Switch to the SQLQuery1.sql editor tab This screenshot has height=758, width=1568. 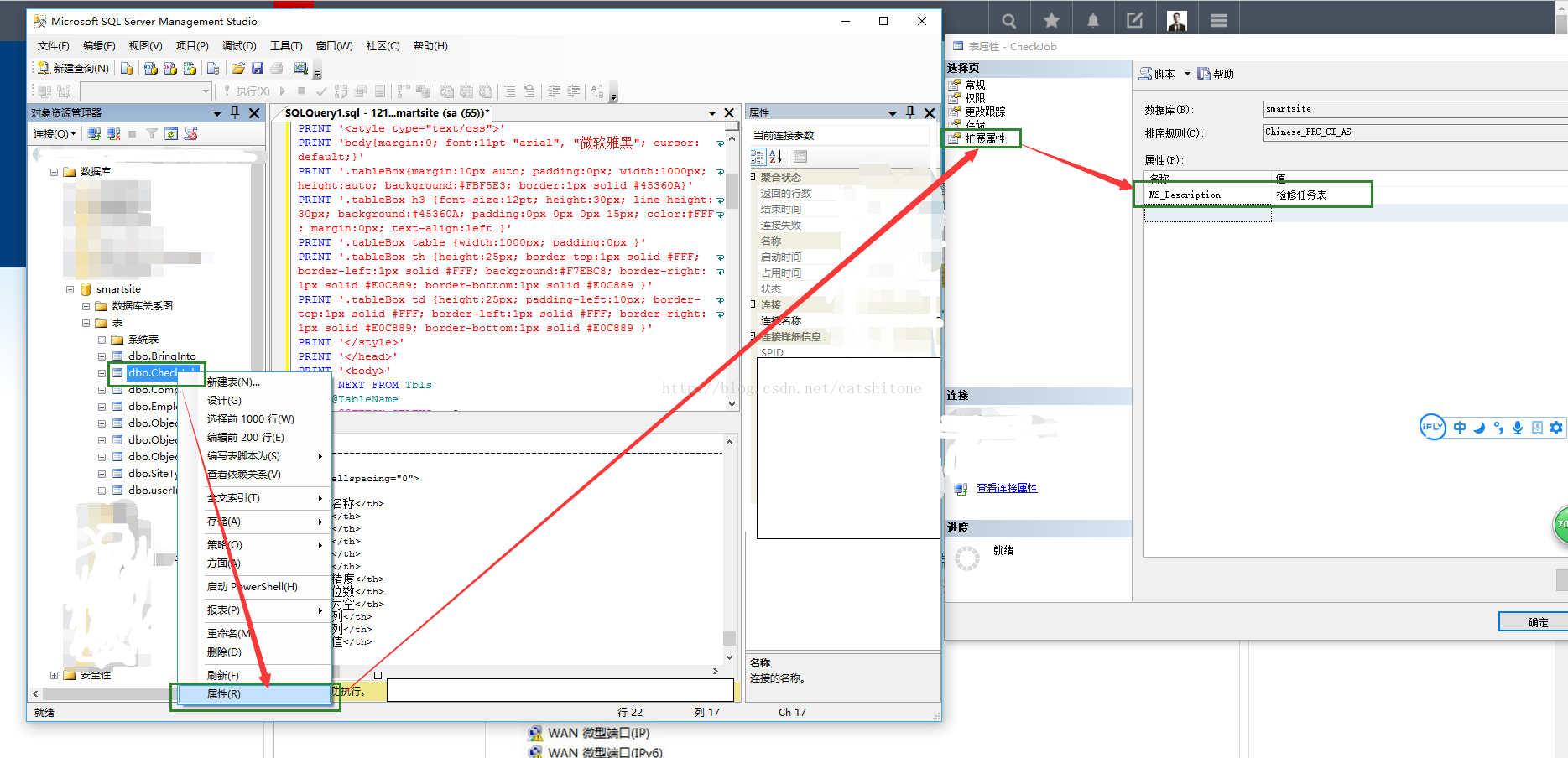point(387,112)
